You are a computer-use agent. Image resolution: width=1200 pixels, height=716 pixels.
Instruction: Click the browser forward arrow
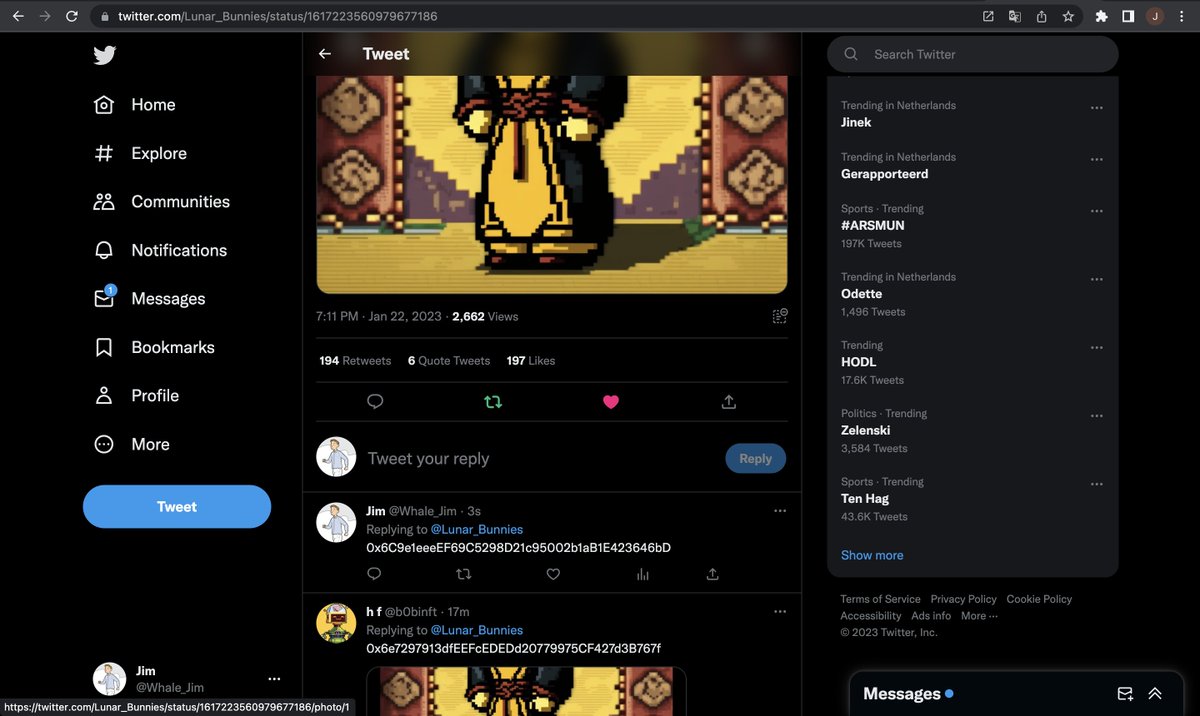pos(45,16)
